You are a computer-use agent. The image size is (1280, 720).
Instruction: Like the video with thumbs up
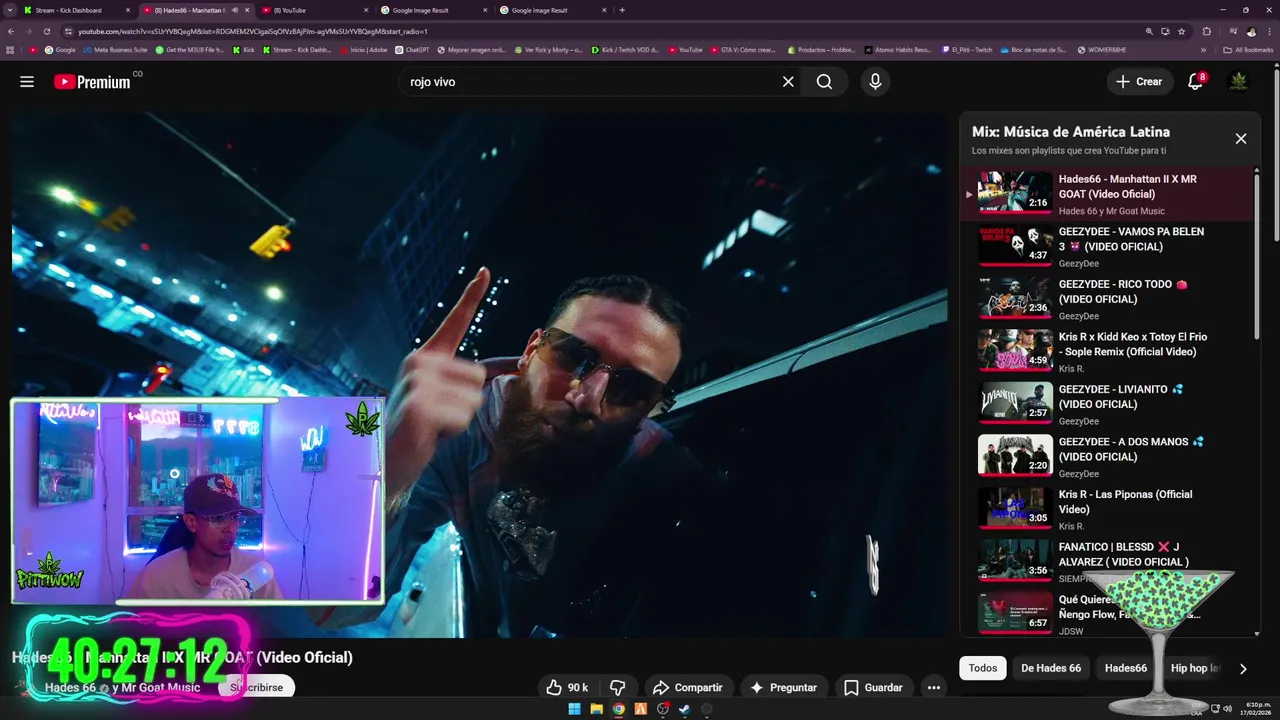click(566, 687)
